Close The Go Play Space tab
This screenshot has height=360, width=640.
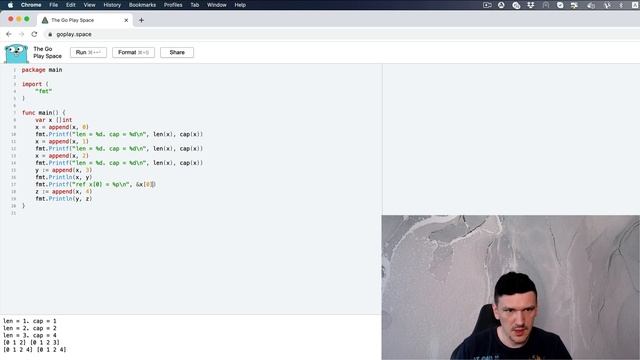[x=126, y=20]
